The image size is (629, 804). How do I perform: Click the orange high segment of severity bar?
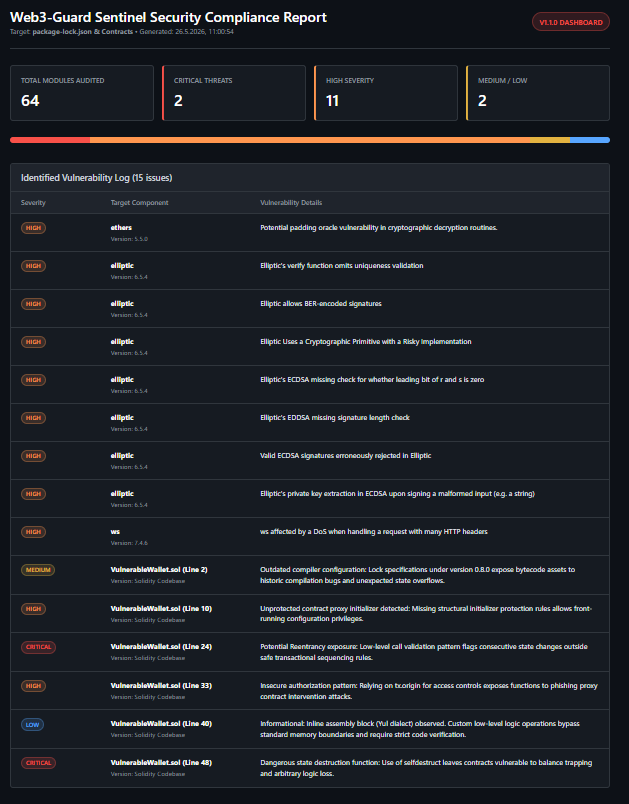tap(310, 140)
